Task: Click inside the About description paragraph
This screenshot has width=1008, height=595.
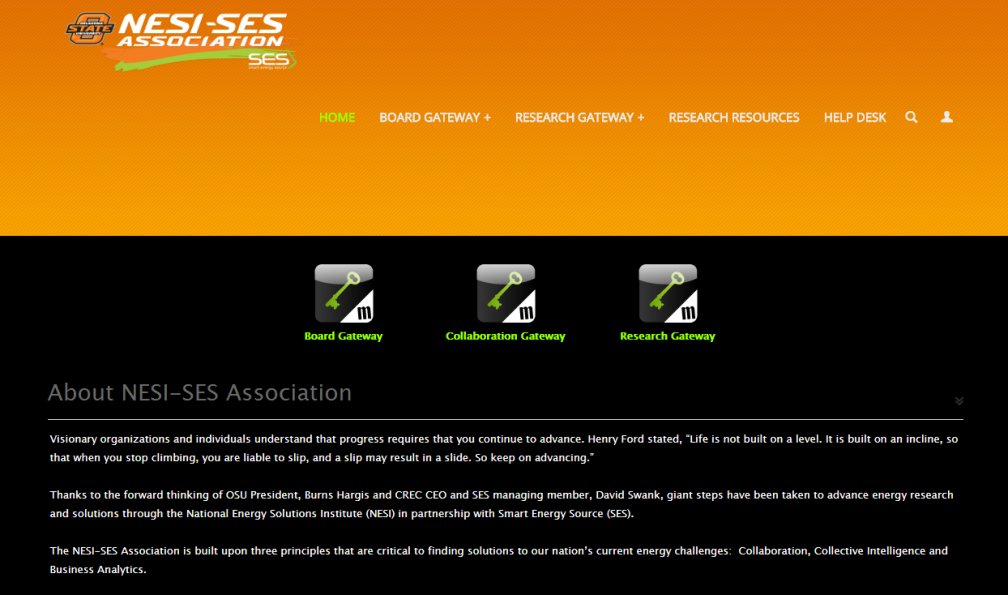Action: [x=500, y=446]
